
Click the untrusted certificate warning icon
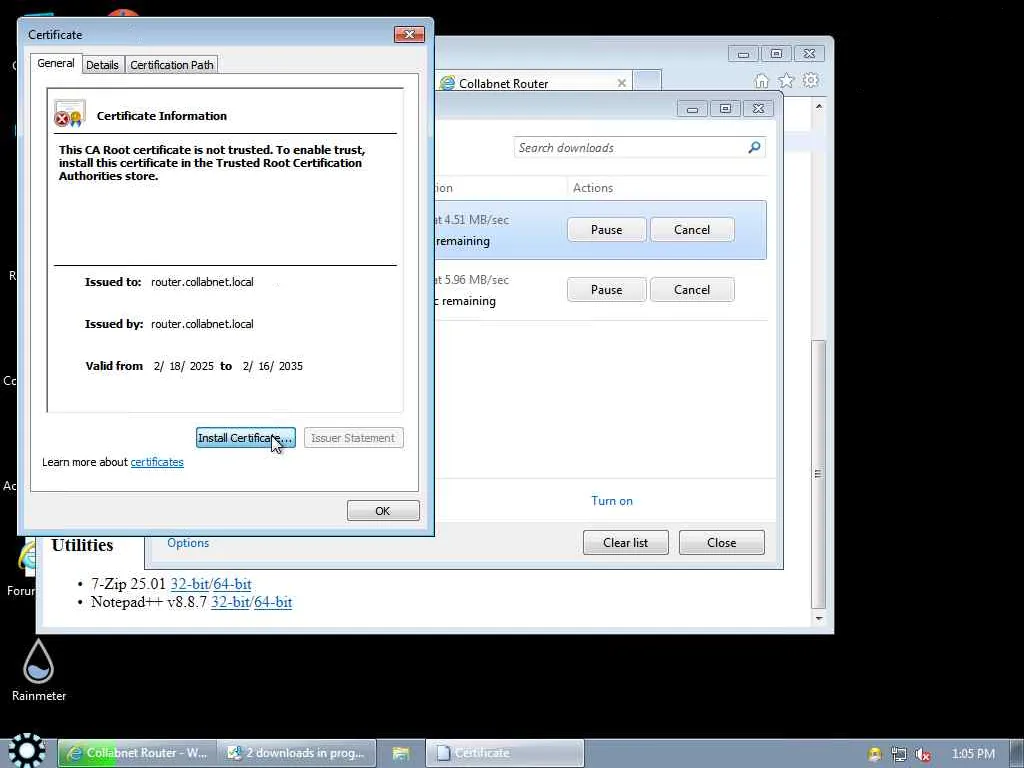coord(70,114)
